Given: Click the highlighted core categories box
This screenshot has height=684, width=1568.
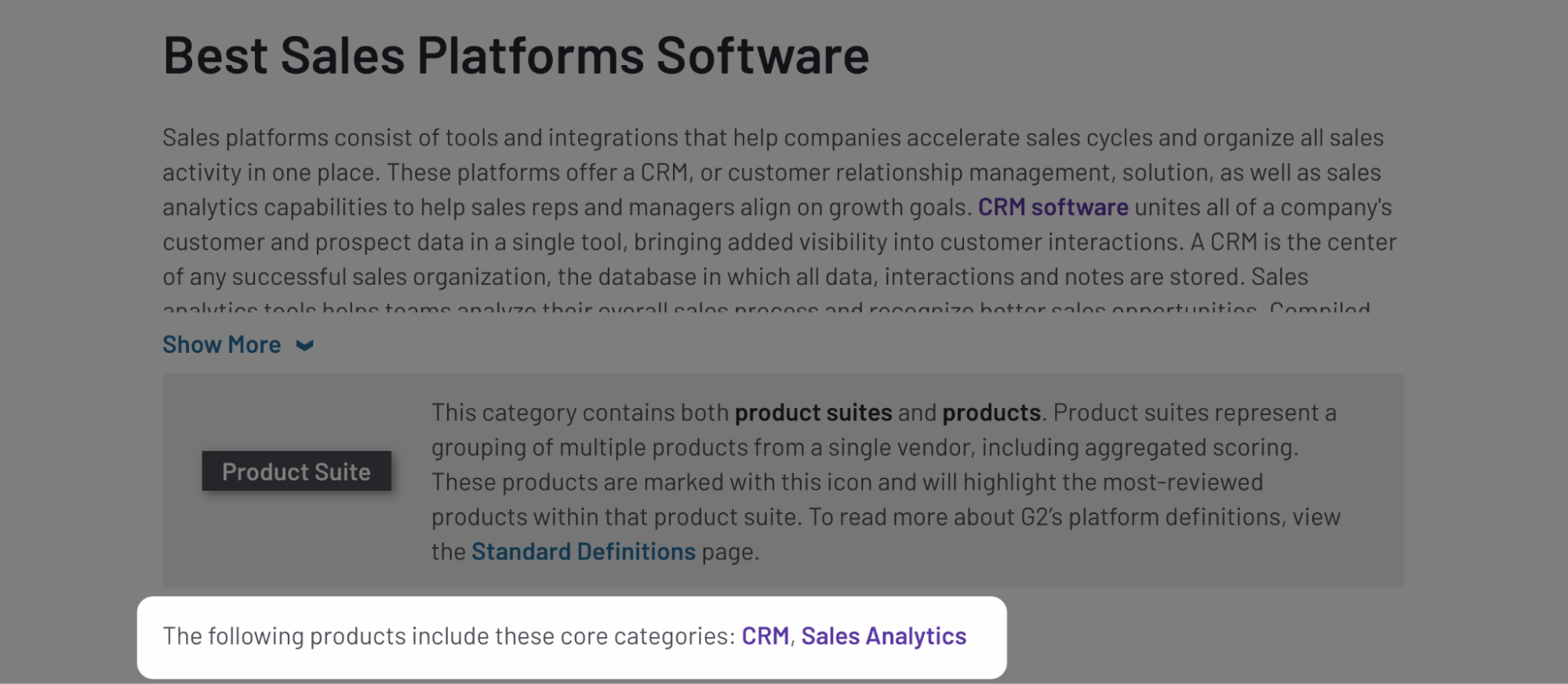Looking at the screenshot, I should point(572,637).
